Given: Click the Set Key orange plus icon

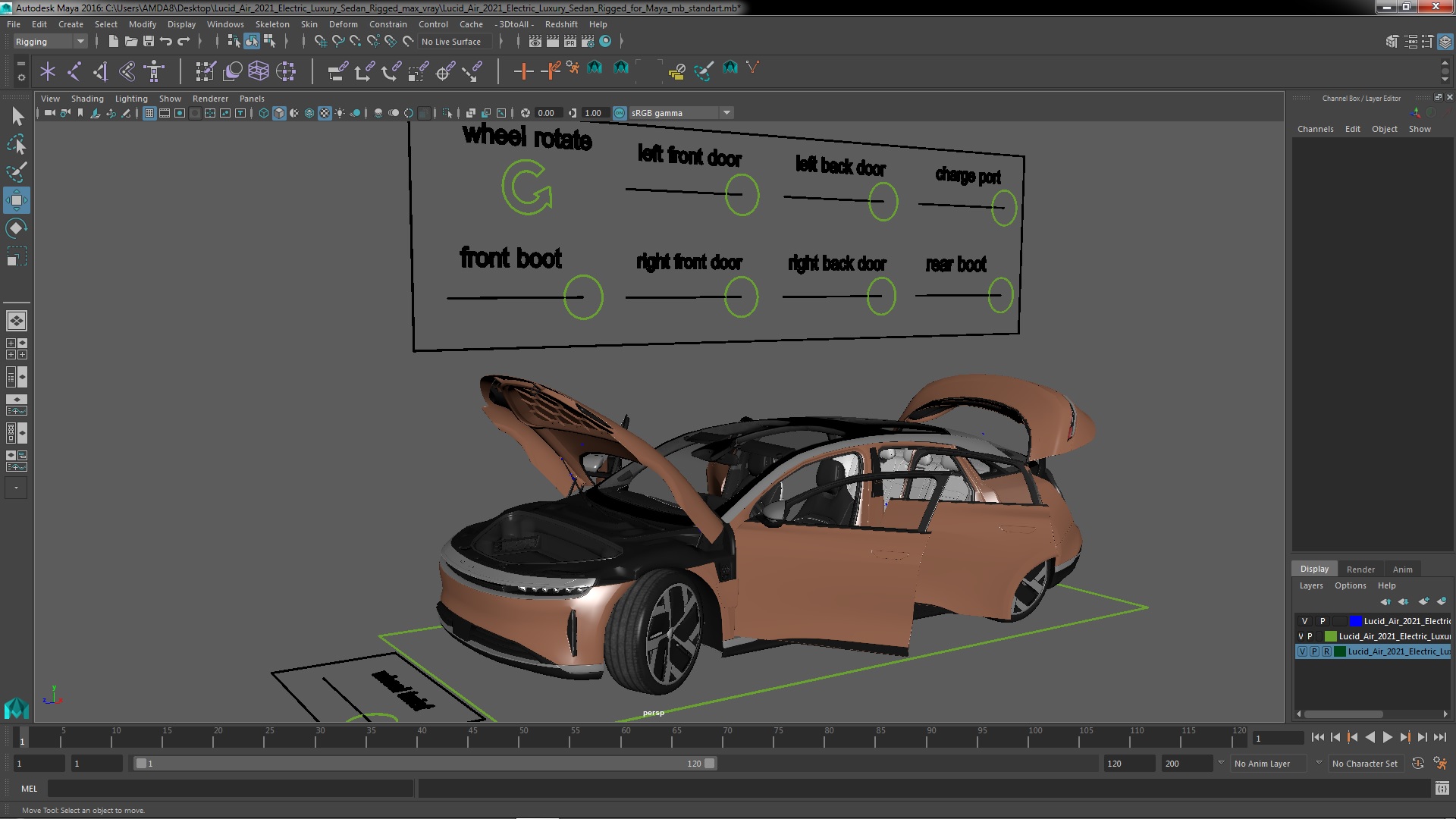Looking at the screenshot, I should pos(522,71).
